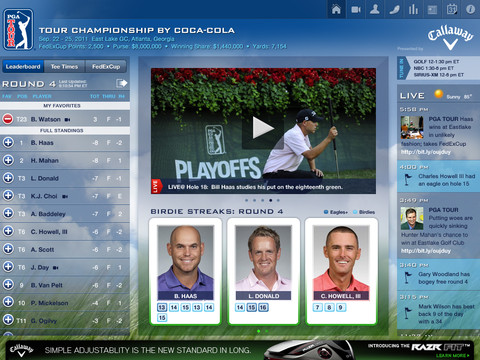Tap hole 7 on C. Howell card

tap(318, 307)
